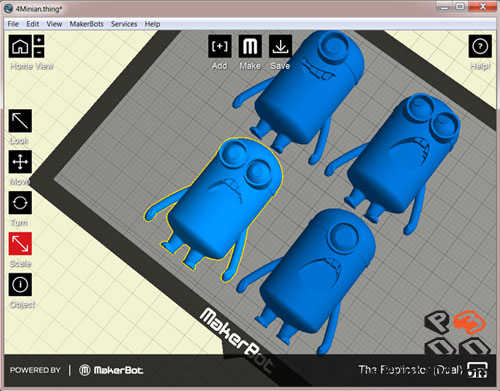Open the MakerBots menu
The height and width of the screenshot is (391, 500).
click(86, 24)
